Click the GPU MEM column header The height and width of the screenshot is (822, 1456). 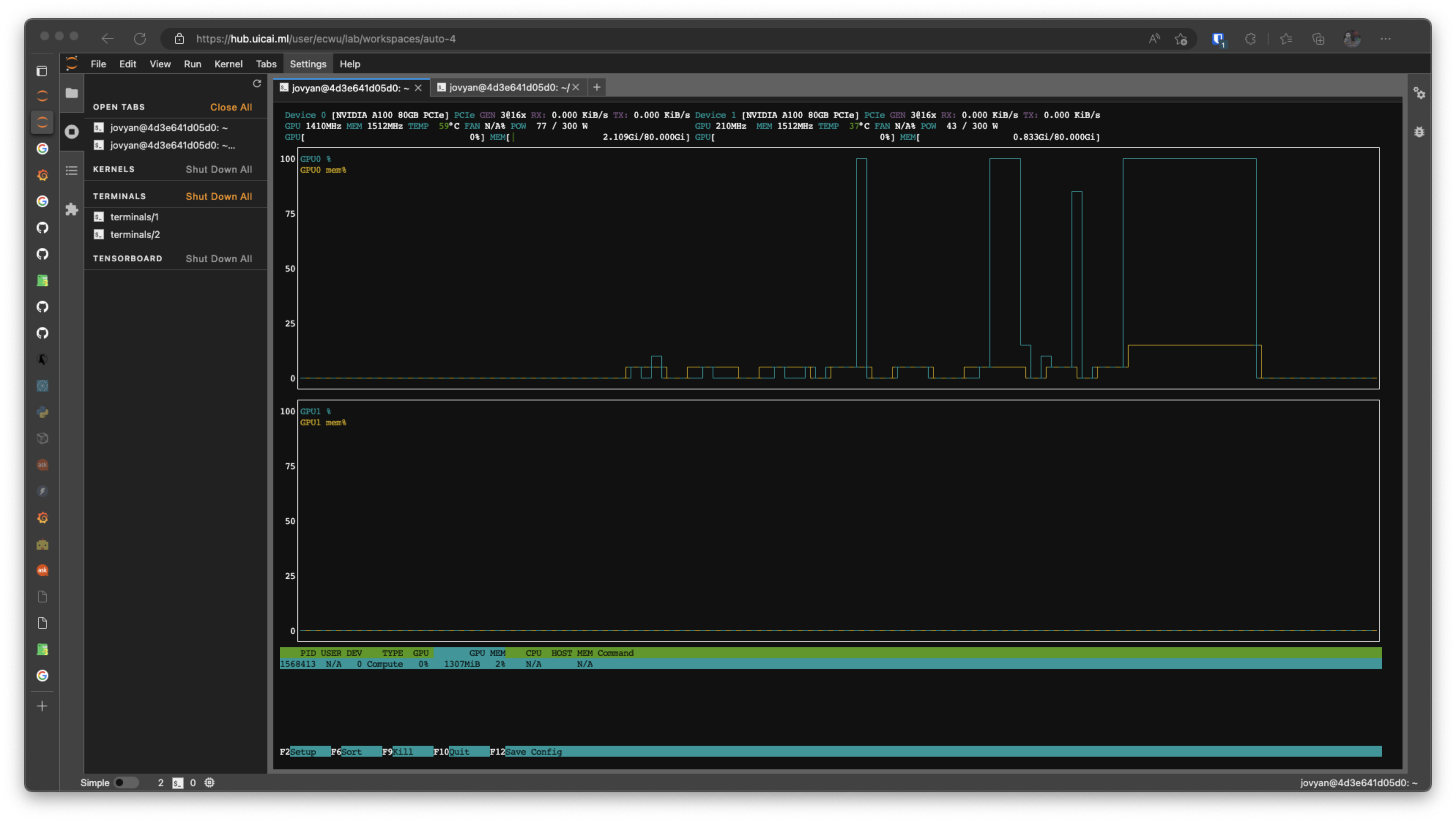pyautogui.click(x=487, y=653)
